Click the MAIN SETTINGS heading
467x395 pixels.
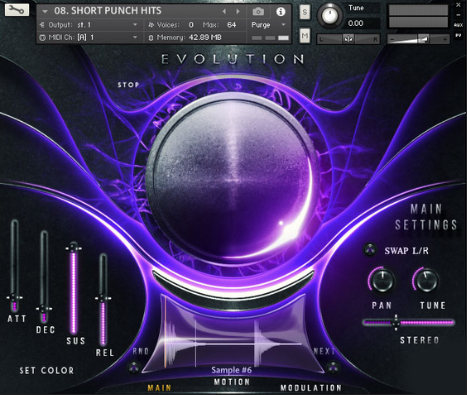pos(426,217)
